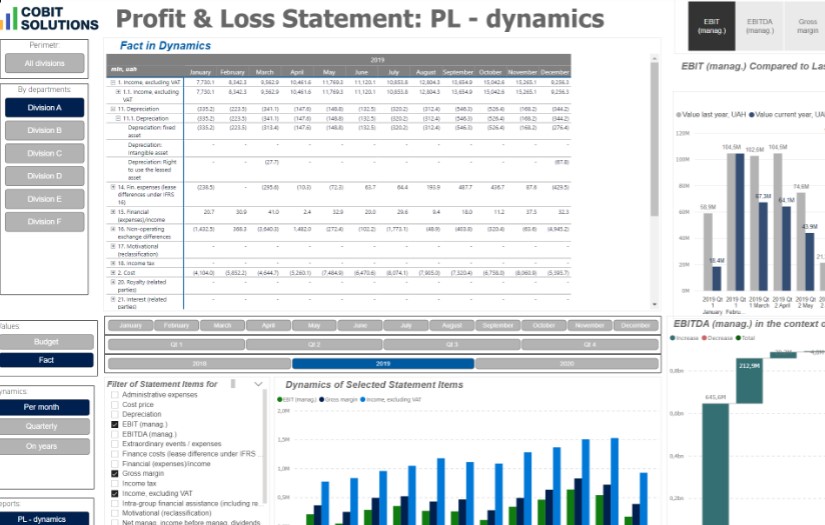Screen dimensions: 825x525
Task: Expand row 15. Financial (expenses)/income
Action: (x=113, y=211)
